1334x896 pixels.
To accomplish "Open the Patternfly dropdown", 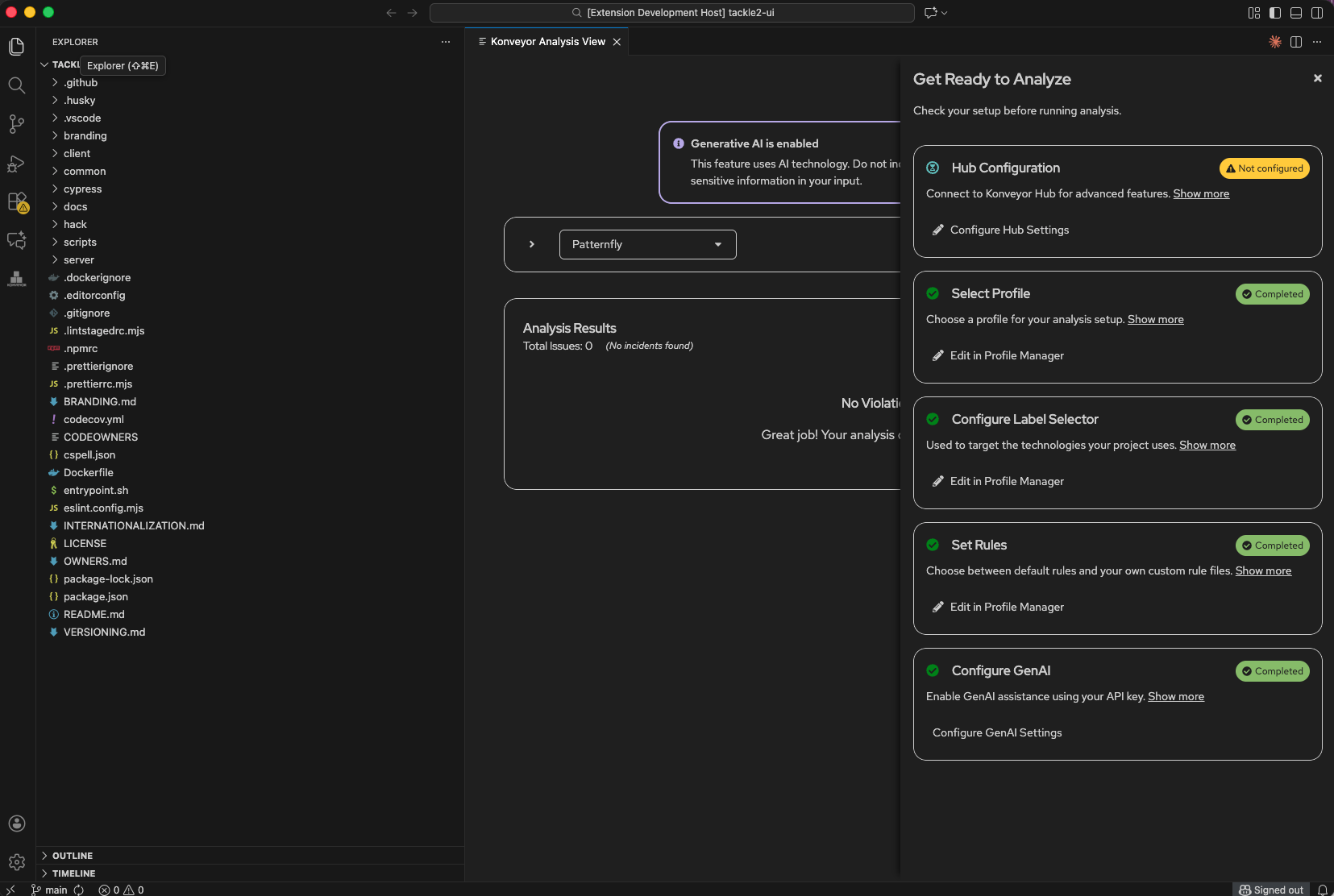I will [646, 244].
